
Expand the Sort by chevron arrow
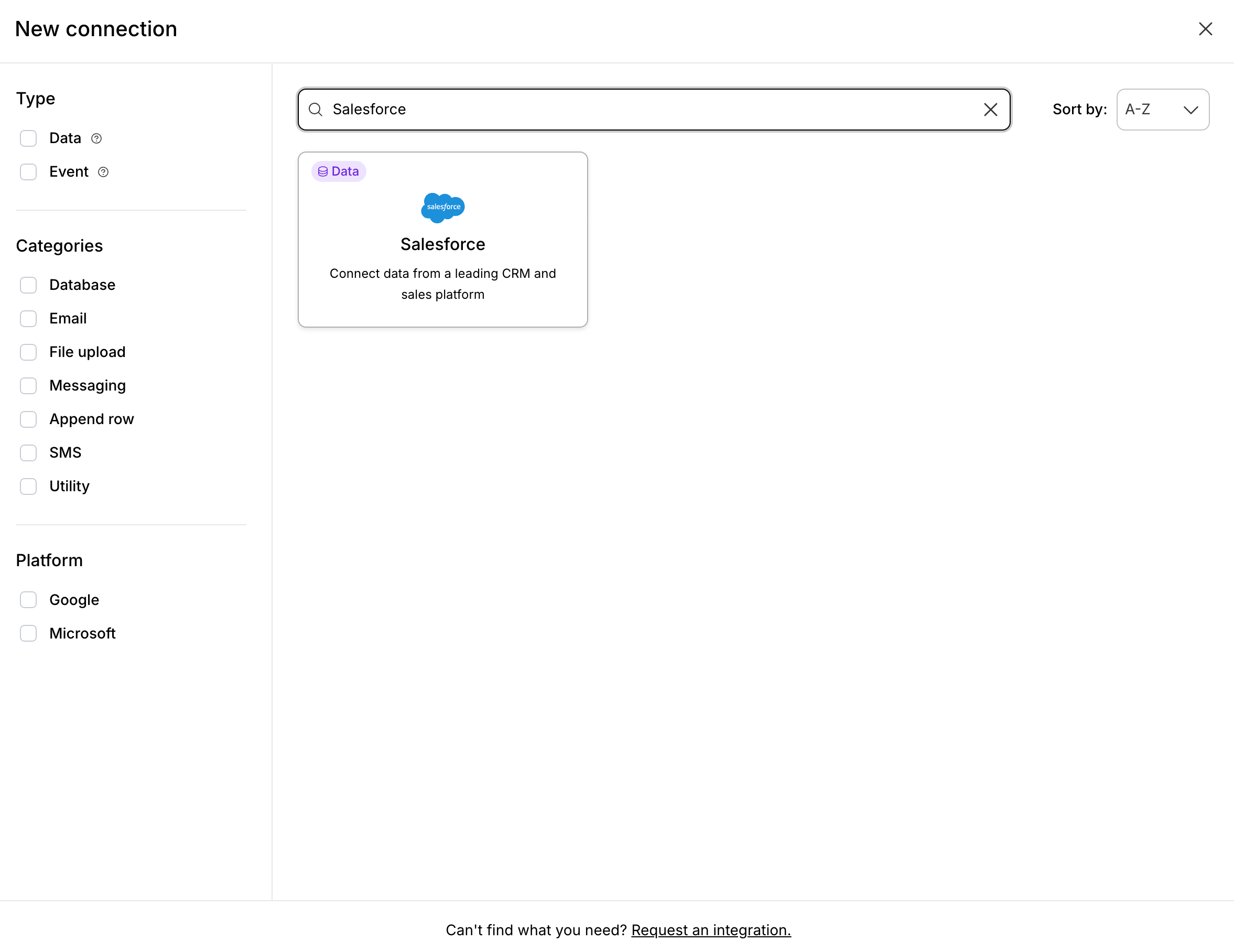point(1190,110)
